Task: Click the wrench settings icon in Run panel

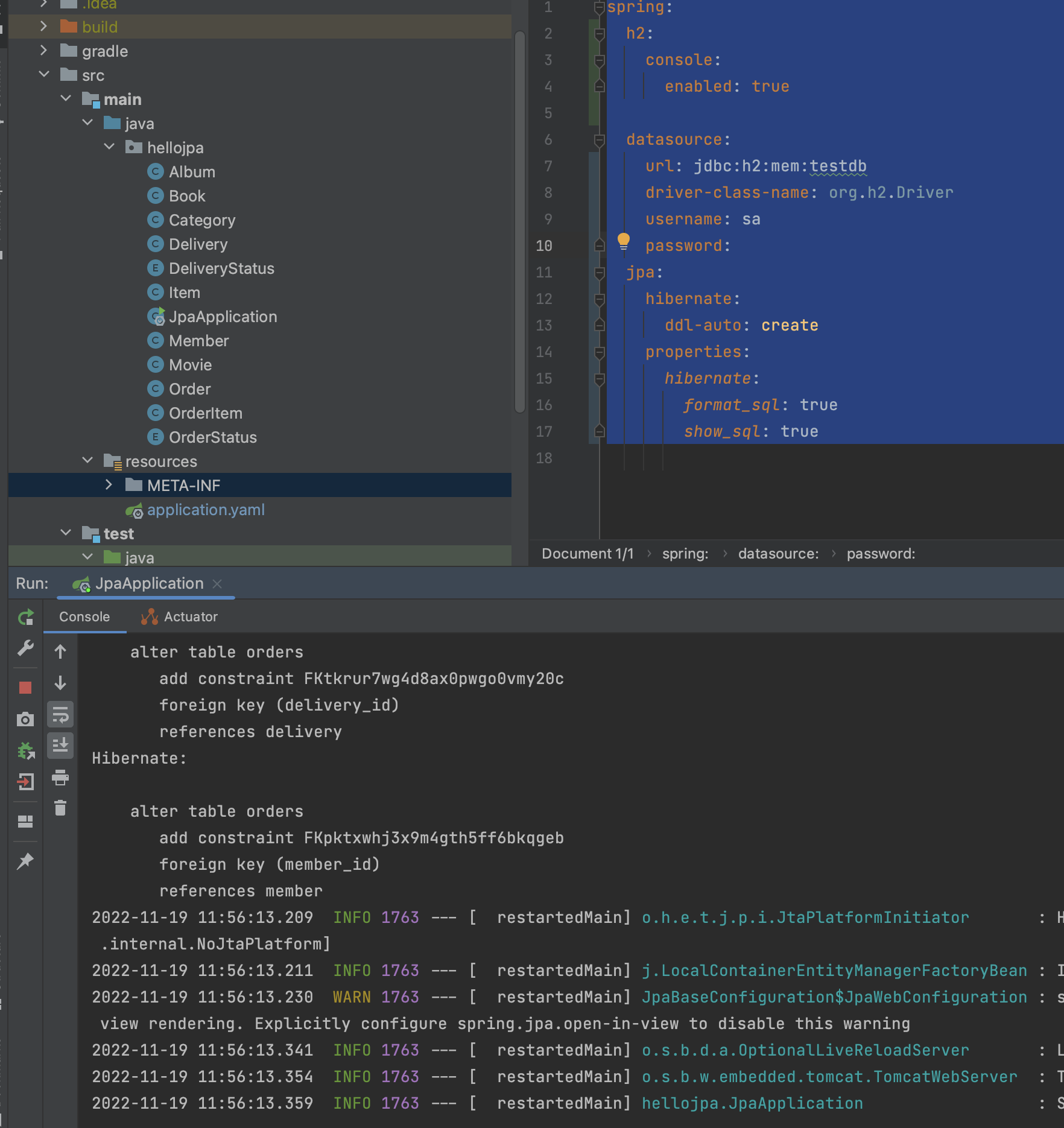Action: 25,648
